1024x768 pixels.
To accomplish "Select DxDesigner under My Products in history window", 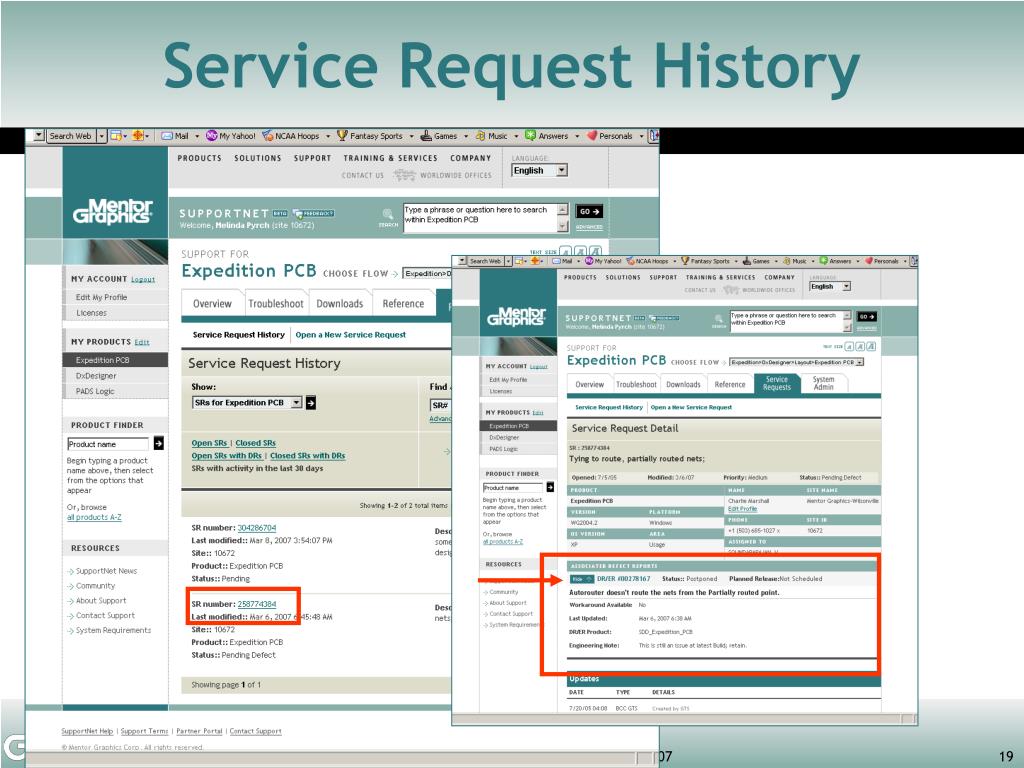I will pyautogui.click(x=96, y=376).
